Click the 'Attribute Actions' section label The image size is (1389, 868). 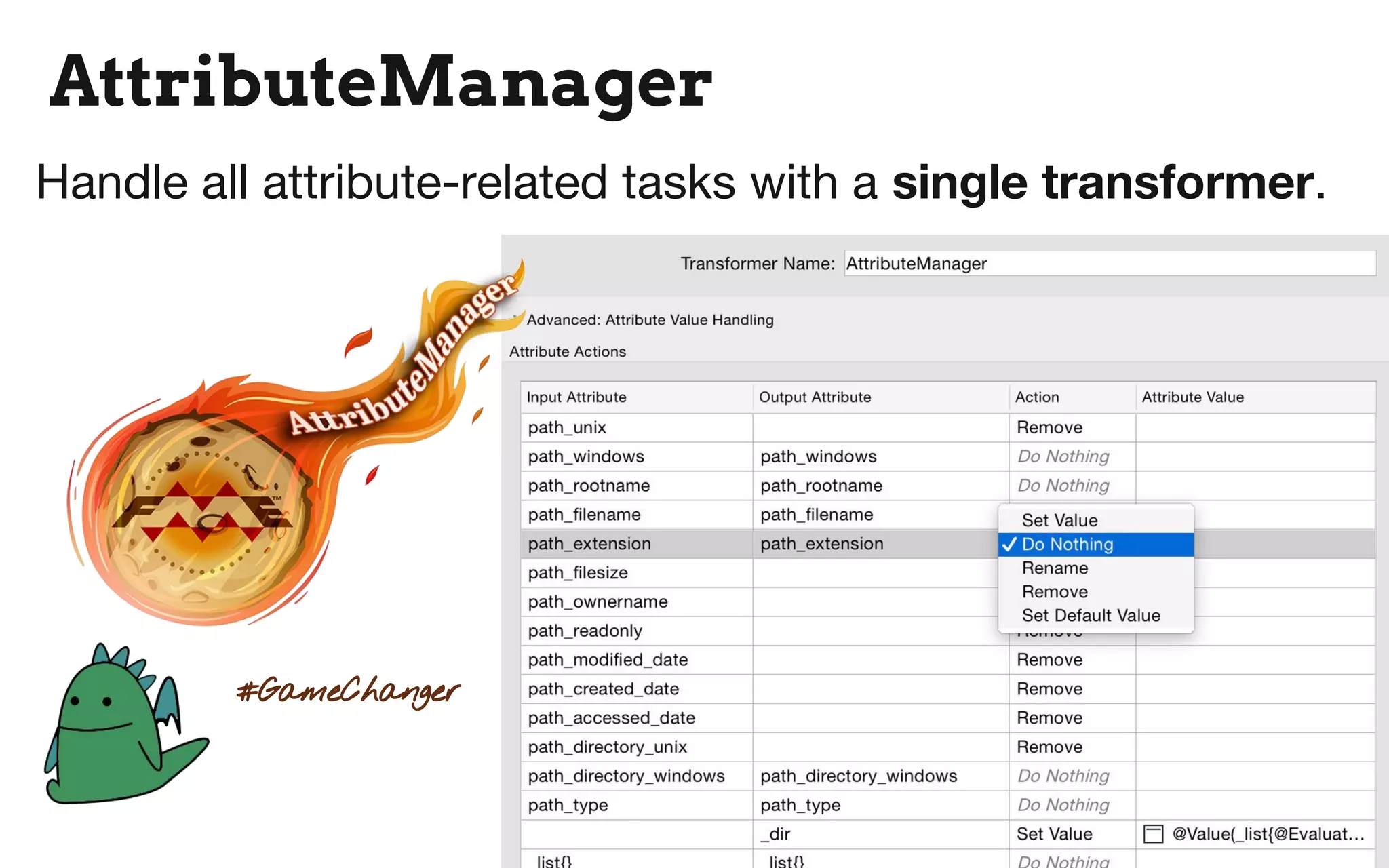coord(568,352)
